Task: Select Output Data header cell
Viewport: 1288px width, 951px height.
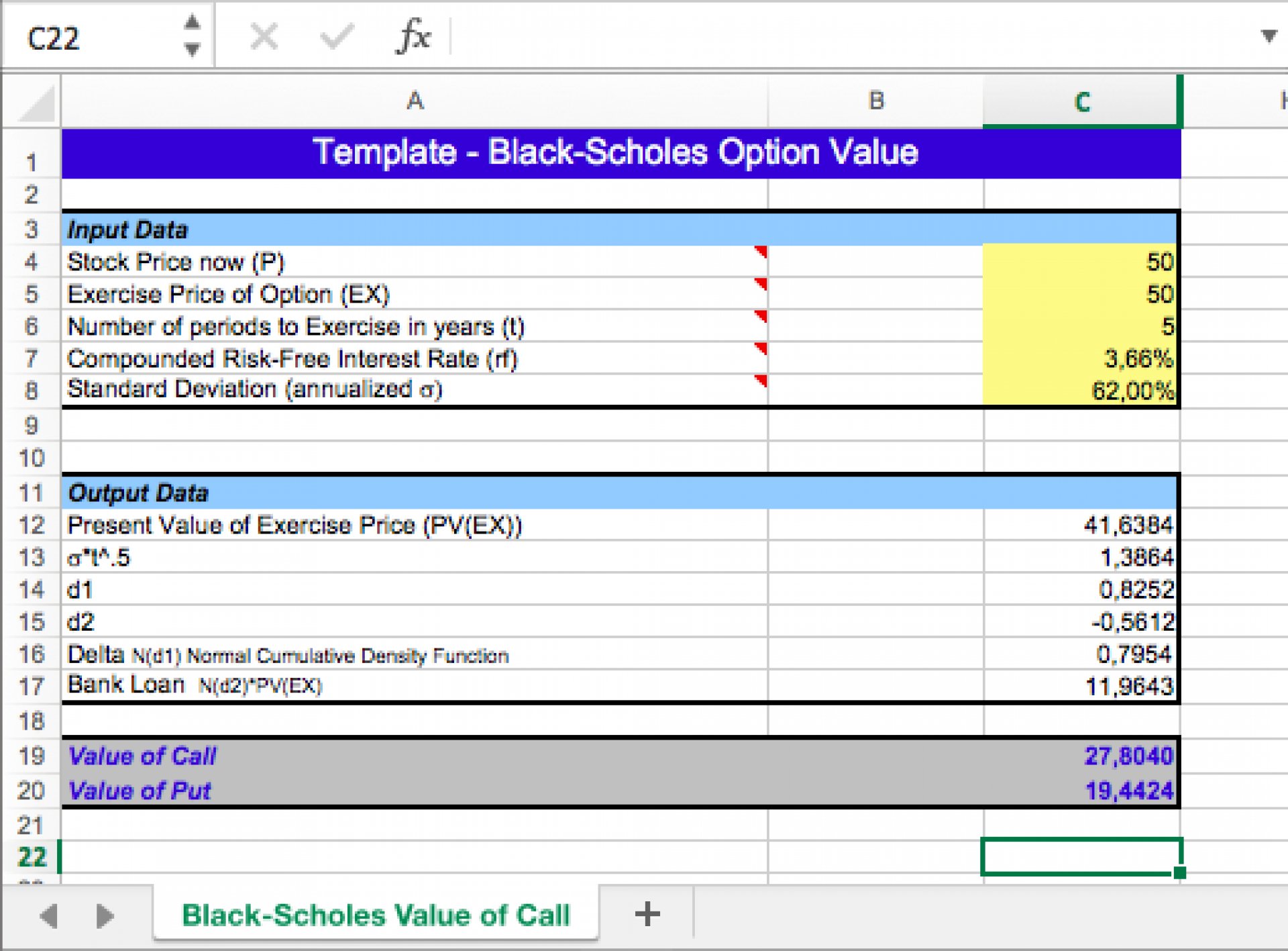Action: point(415,493)
